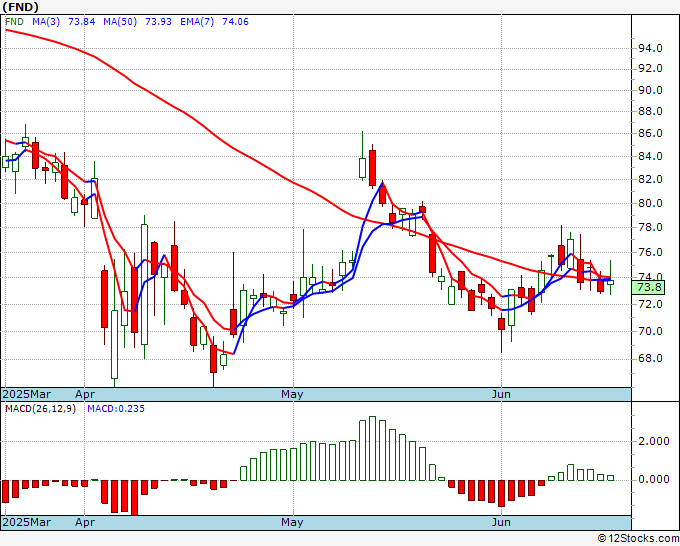Image resolution: width=680 pixels, height=546 pixels.
Task: Click the 86.0 price axis label
Action: pos(650,133)
